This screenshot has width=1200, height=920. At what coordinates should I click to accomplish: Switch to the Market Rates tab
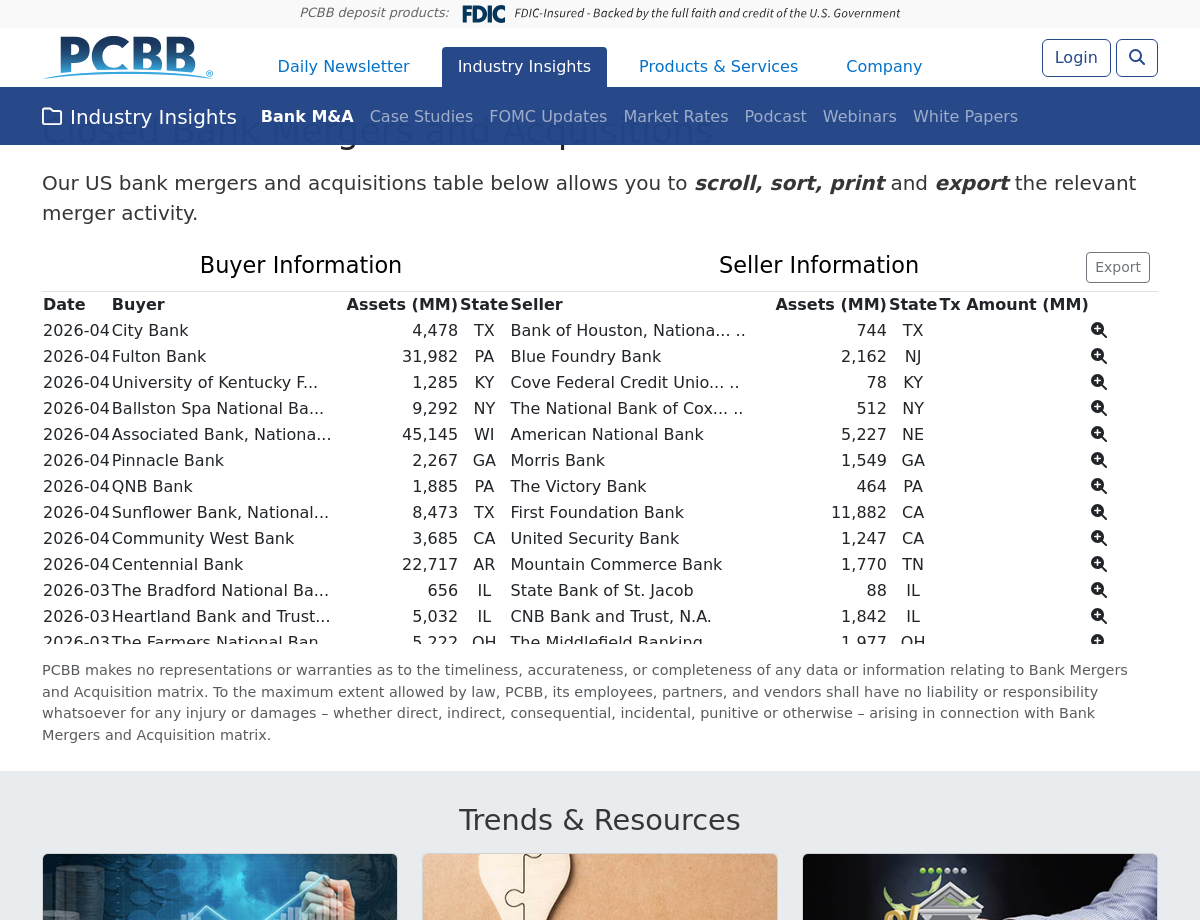pos(675,117)
